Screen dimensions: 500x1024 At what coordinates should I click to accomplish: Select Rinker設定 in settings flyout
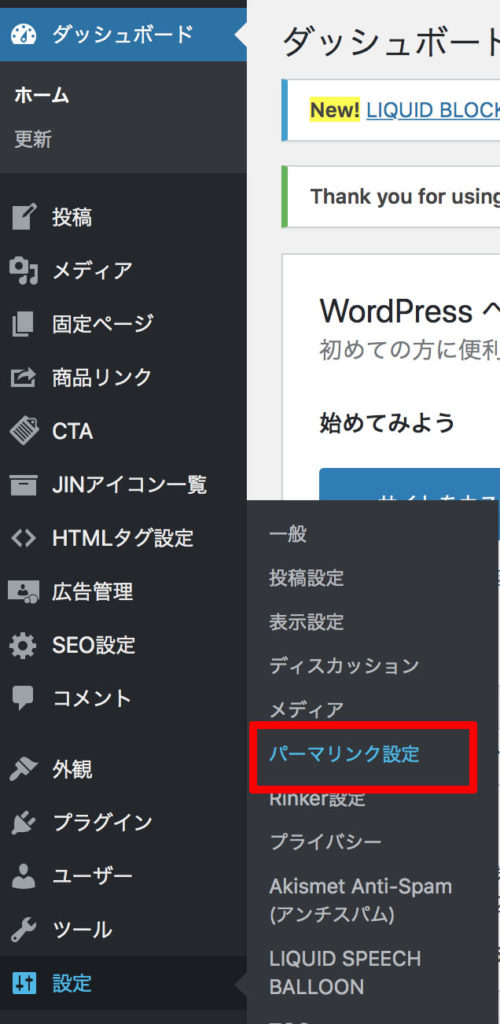click(x=317, y=798)
